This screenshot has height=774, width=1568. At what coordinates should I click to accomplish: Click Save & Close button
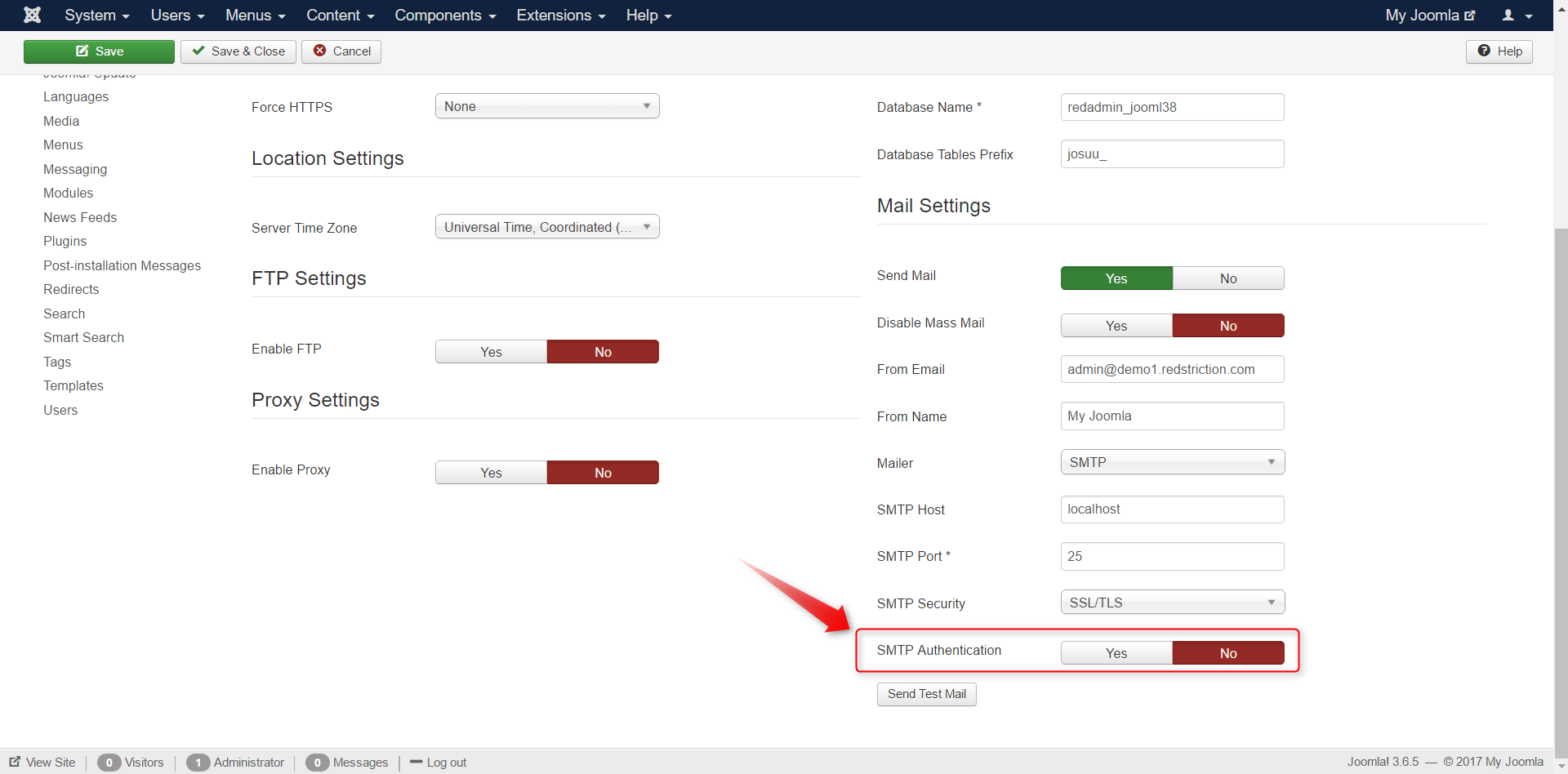[x=238, y=51]
